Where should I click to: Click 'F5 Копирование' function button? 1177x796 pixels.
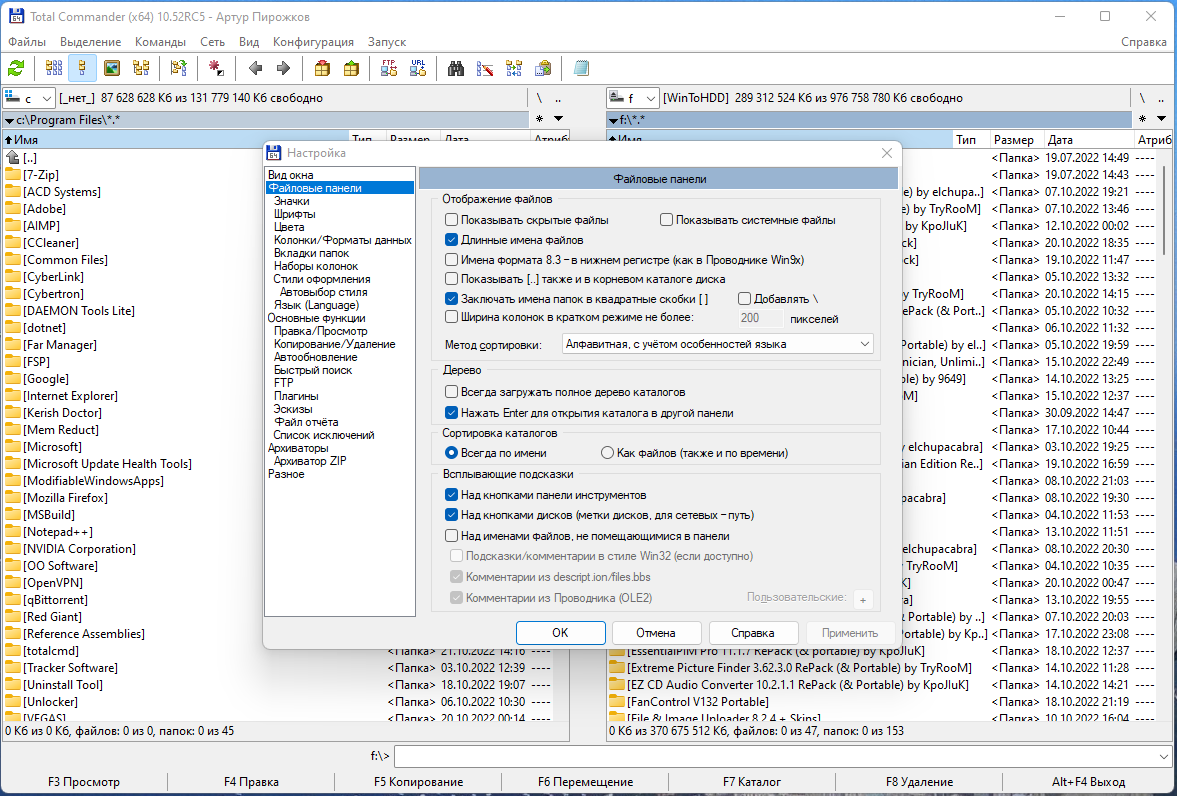tap(419, 782)
